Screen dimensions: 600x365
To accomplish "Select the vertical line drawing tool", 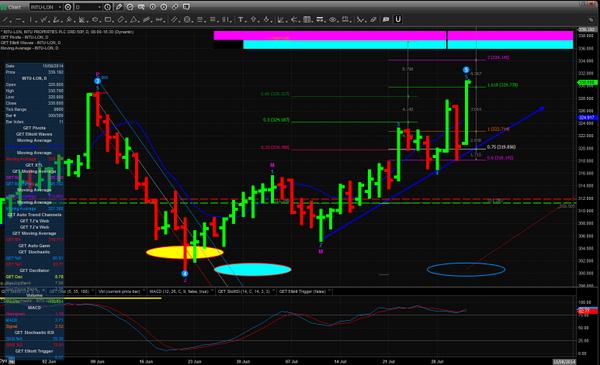I will tap(31, 19).
